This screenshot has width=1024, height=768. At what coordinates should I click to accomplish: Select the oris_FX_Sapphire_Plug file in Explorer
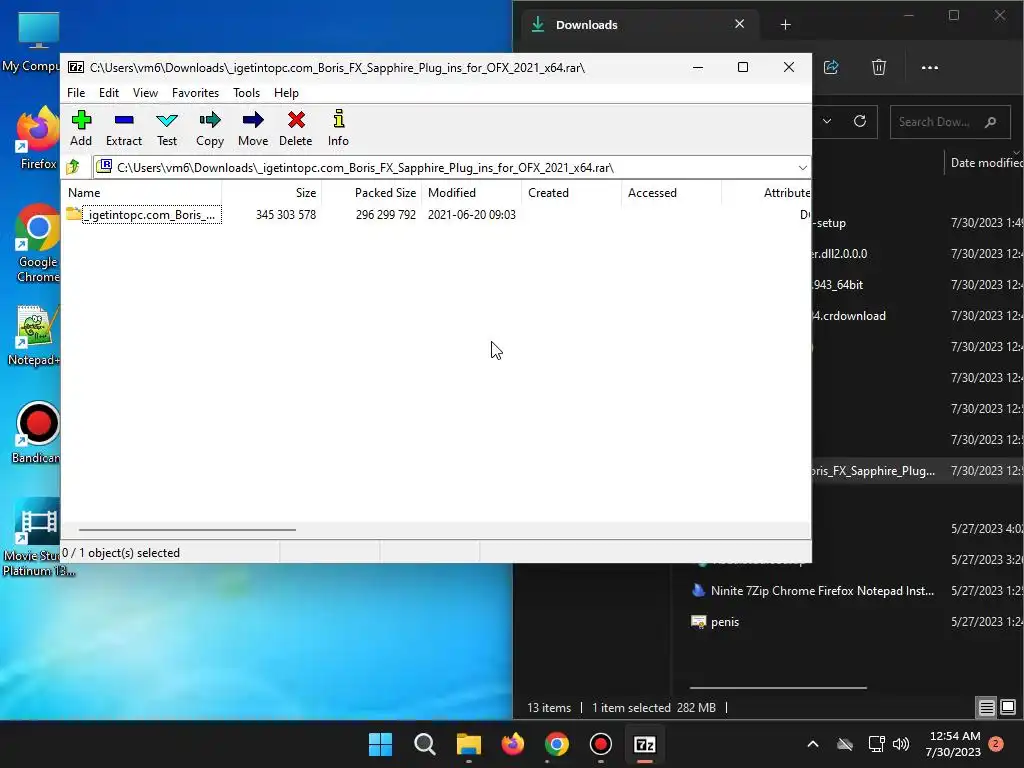873,471
